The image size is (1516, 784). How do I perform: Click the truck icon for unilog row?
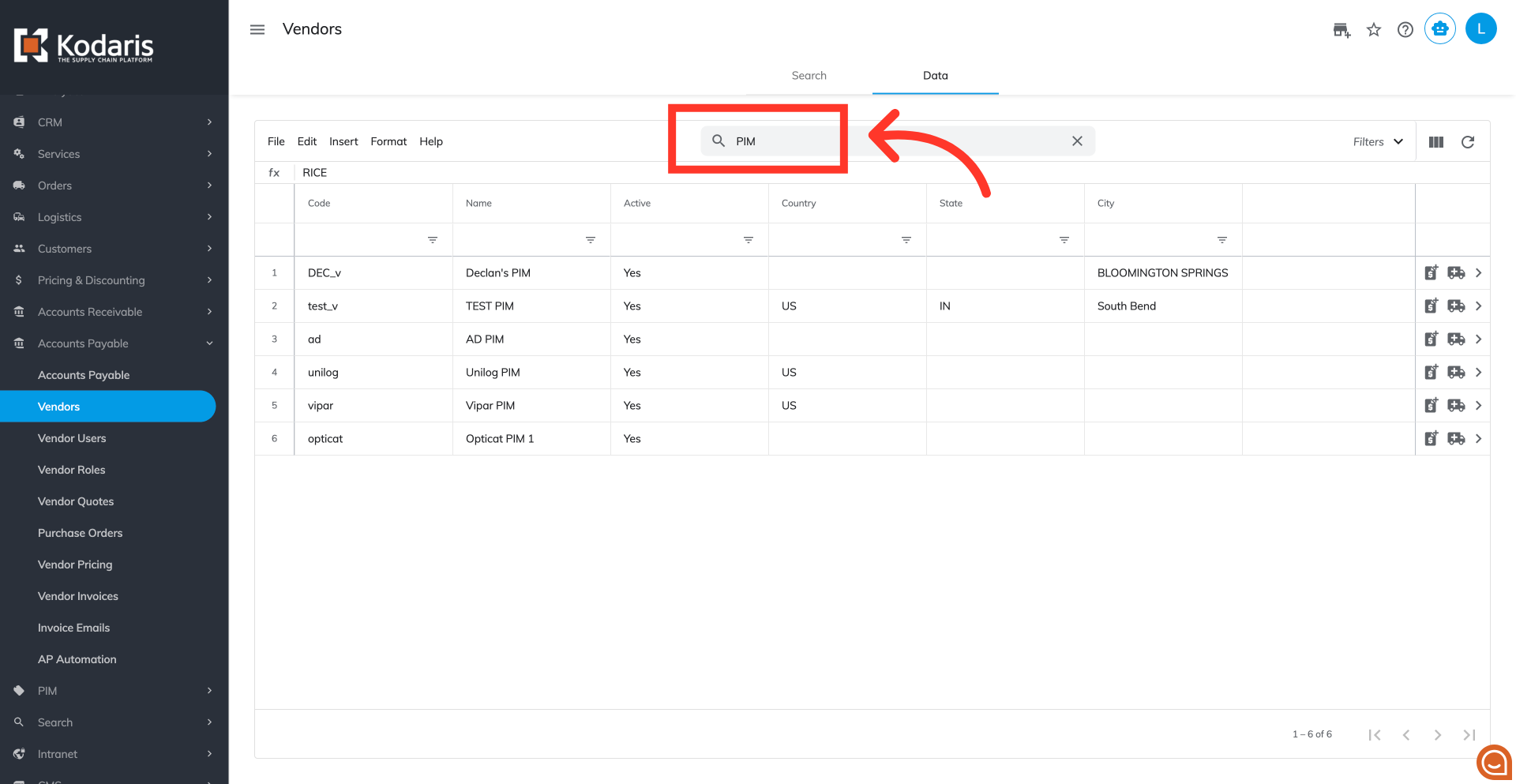coord(1457,373)
